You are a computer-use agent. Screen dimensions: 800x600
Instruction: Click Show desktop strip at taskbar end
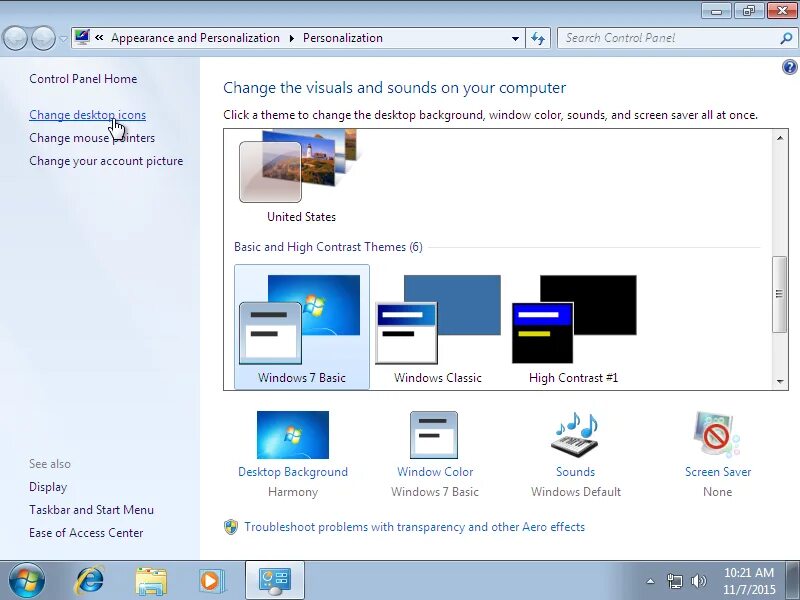[793, 581]
